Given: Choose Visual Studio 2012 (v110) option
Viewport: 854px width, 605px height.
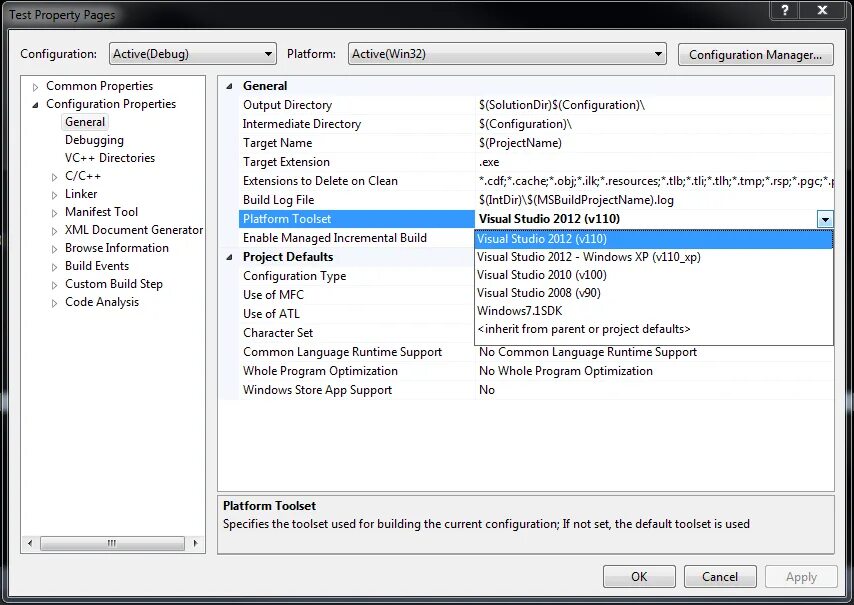Looking at the screenshot, I should click(x=654, y=239).
